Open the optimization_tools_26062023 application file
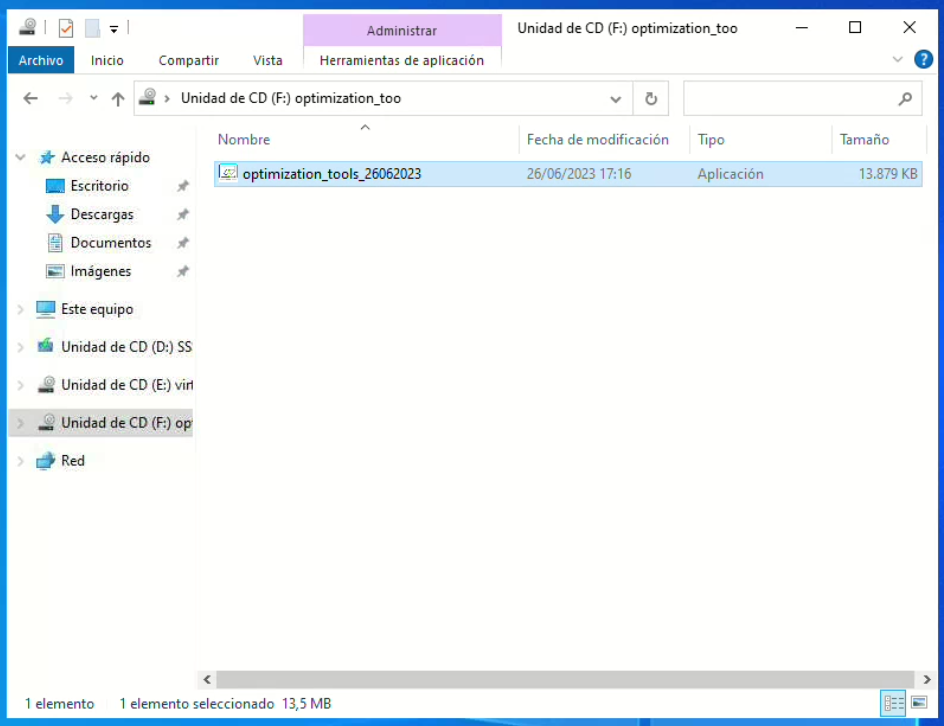Image resolution: width=944 pixels, height=726 pixels. 331,174
